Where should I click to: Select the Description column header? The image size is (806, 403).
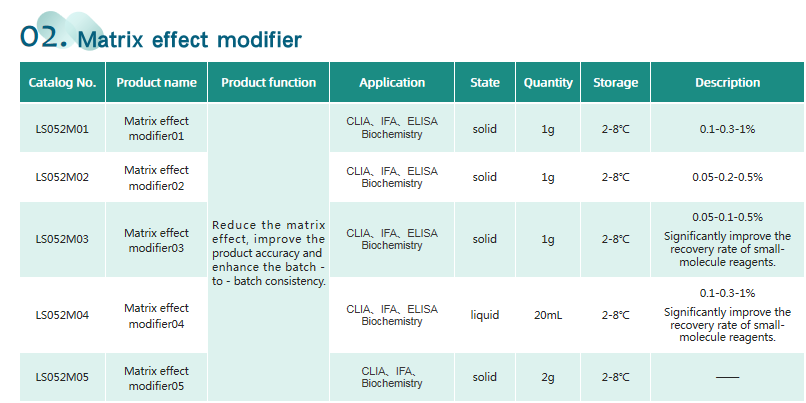(727, 82)
